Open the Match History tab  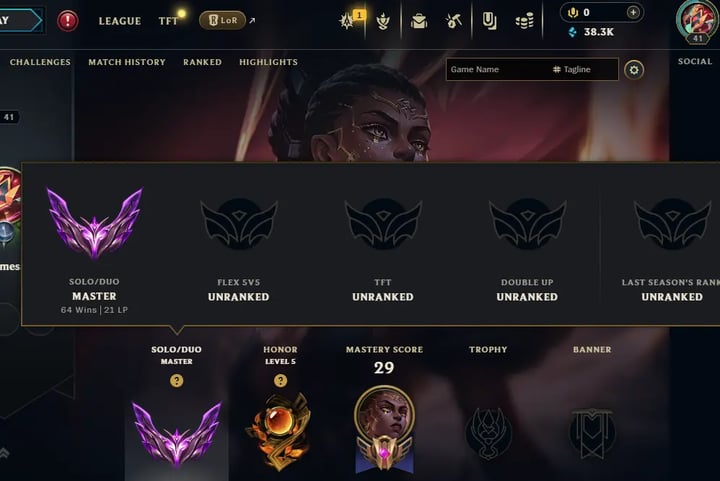tap(127, 62)
